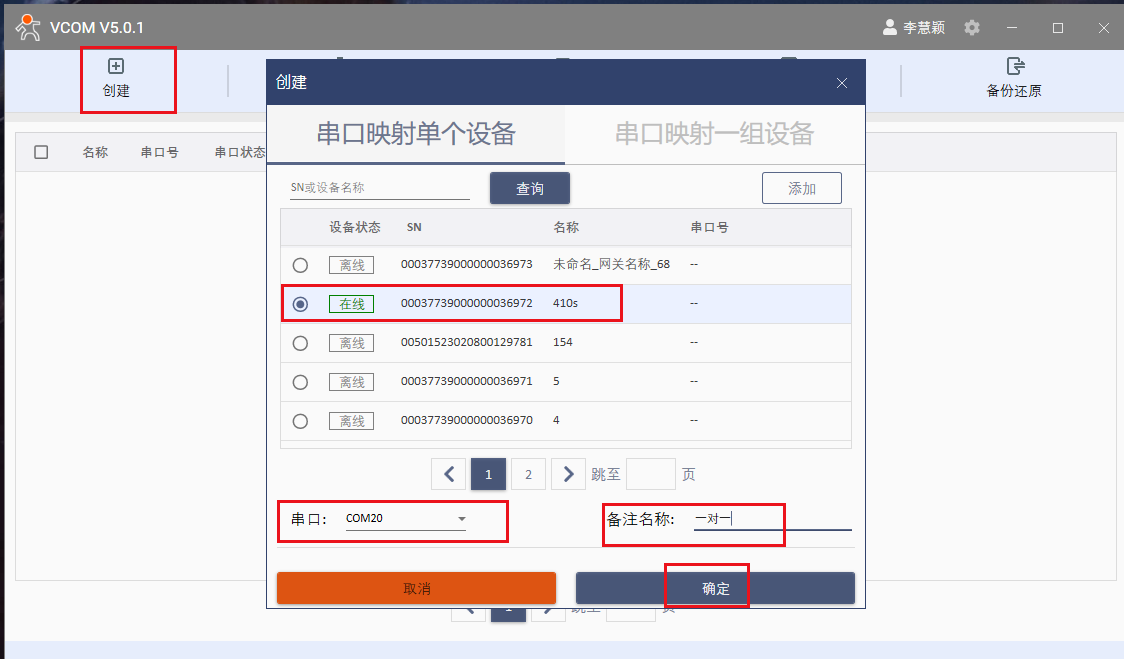
Task: Click the VCOM application logo
Action: 28,28
